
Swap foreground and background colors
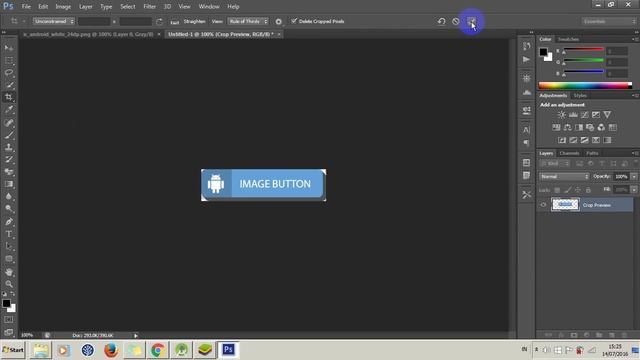tap(13, 294)
